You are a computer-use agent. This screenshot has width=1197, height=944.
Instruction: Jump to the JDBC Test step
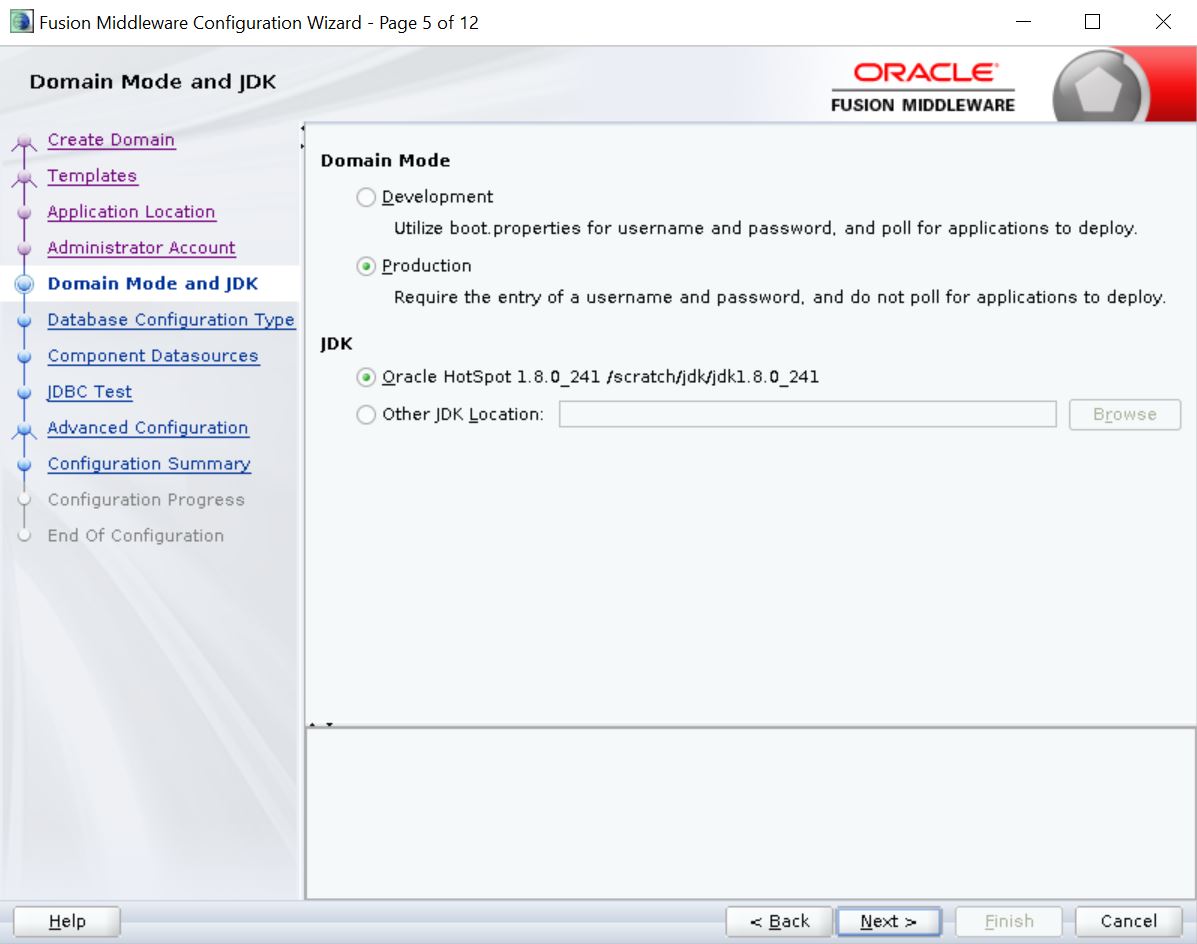coord(89,391)
